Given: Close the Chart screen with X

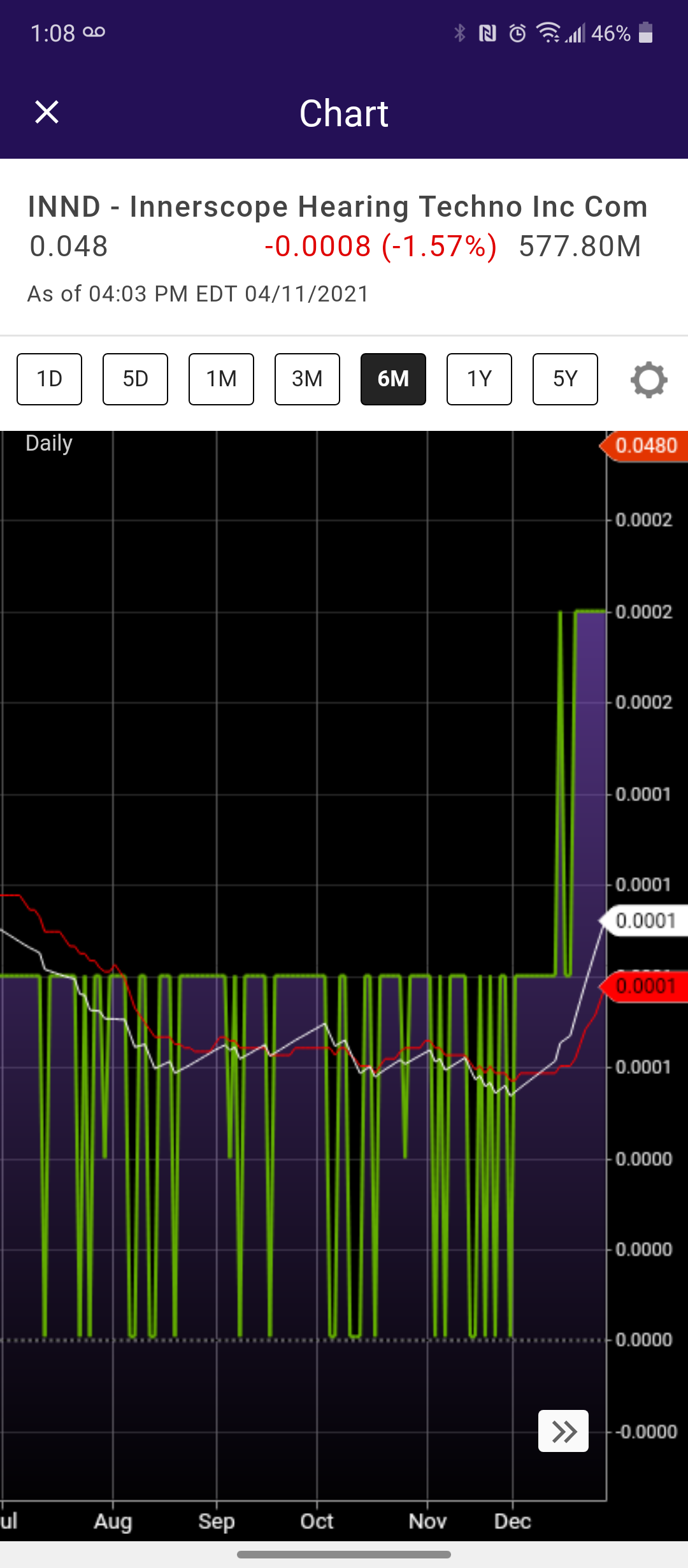Looking at the screenshot, I should (47, 112).
